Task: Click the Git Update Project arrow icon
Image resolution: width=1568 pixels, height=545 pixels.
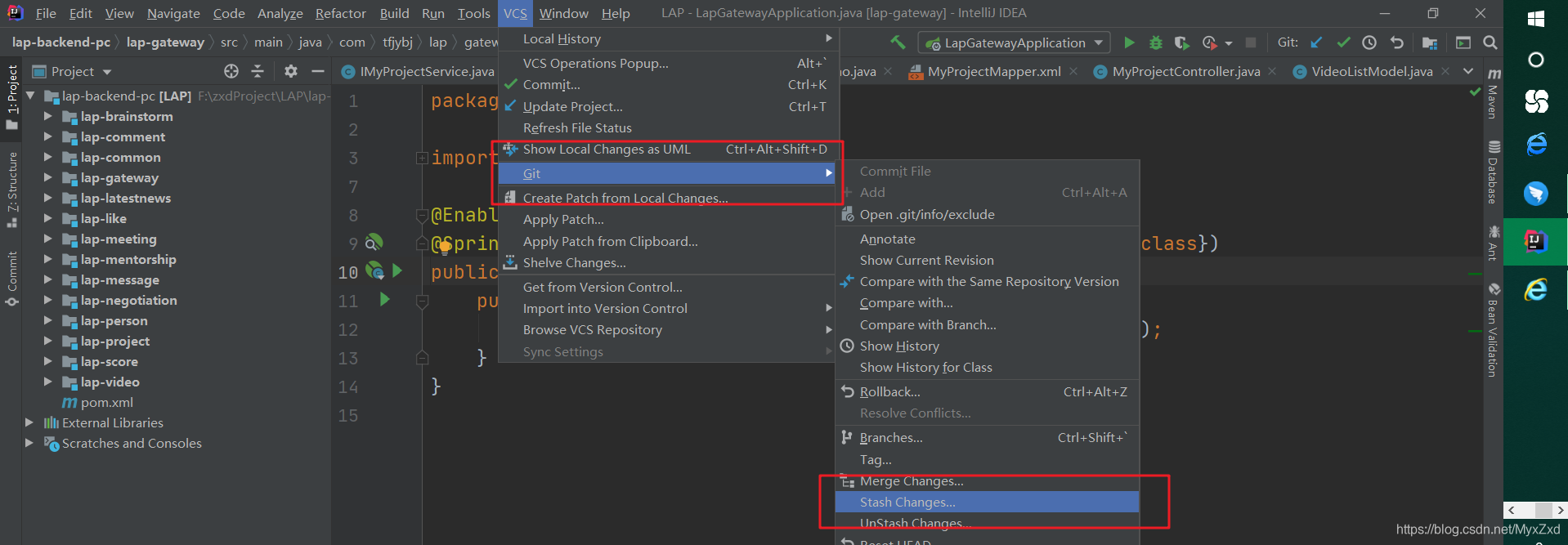Action: click(1316, 42)
